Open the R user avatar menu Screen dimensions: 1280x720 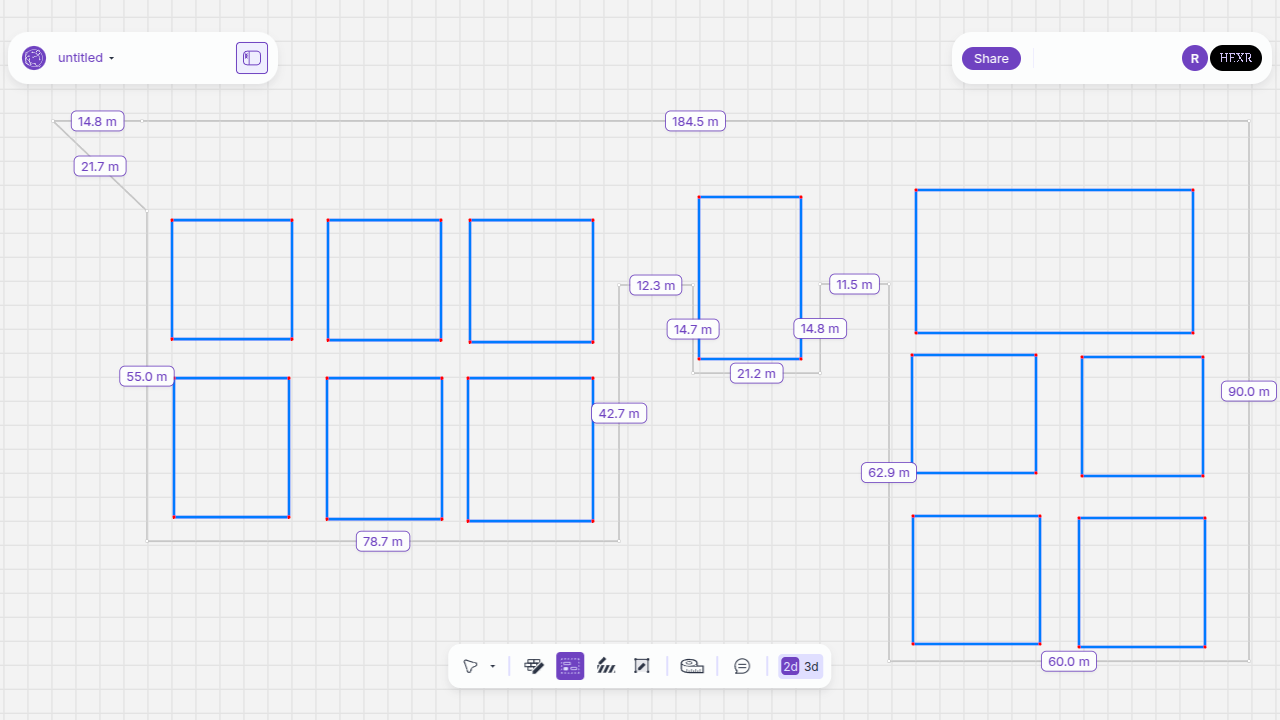tap(1194, 58)
